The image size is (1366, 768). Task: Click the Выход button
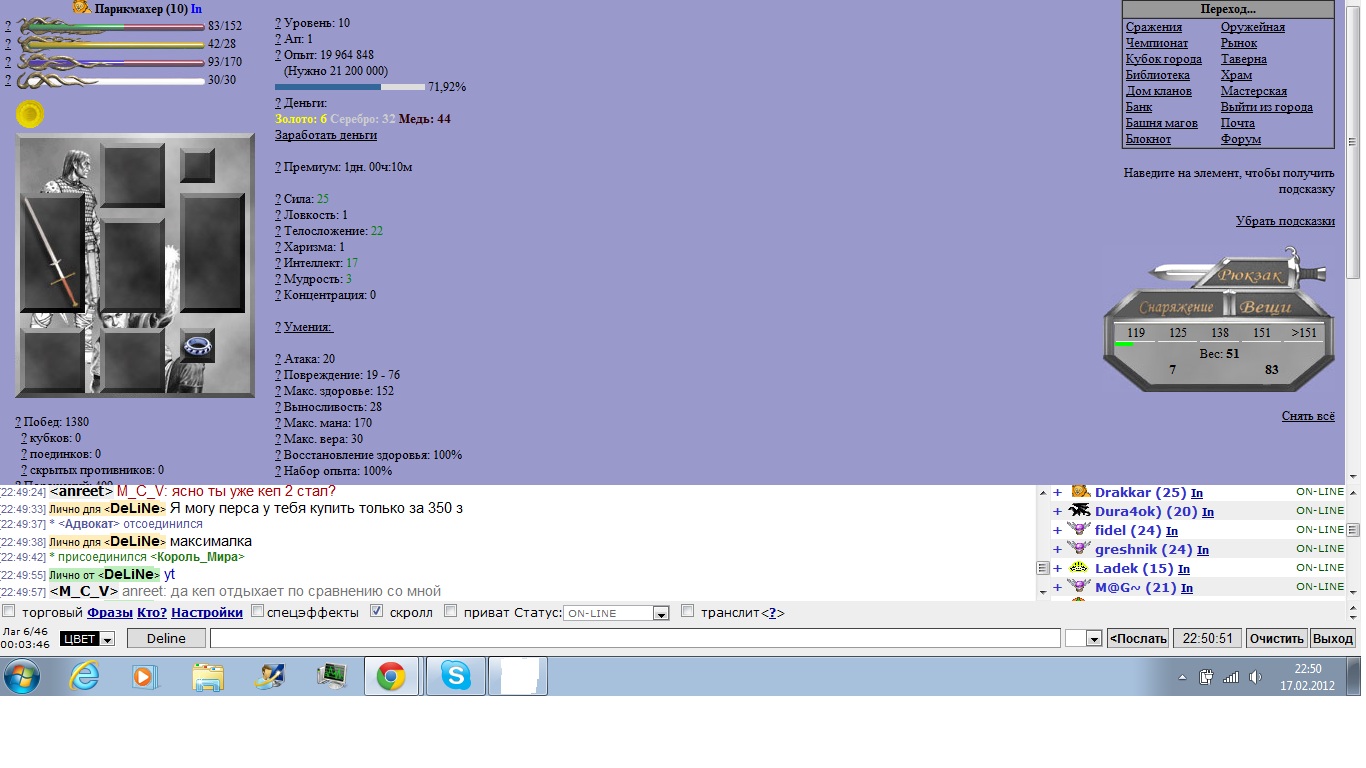1332,638
